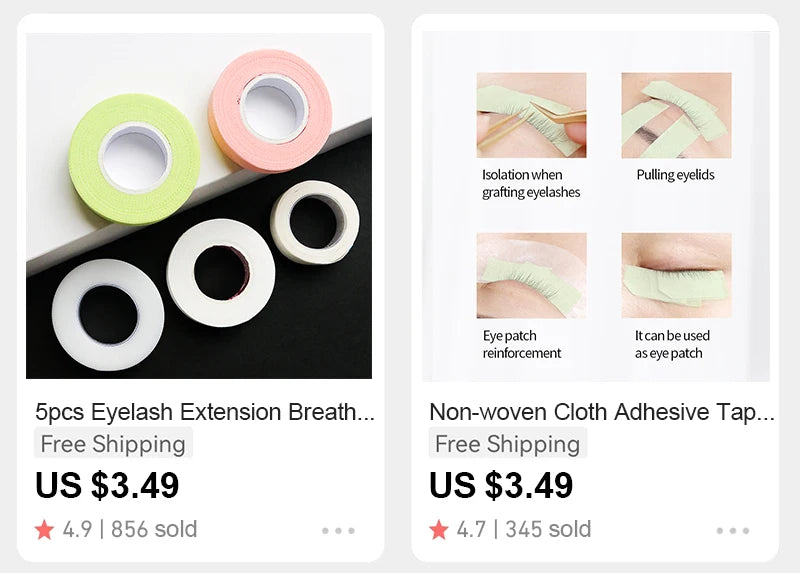Screen dimensions: 800x573
Task: Click the 5pcs Eyelash Extension Breathable title
Action: pos(205,412)
